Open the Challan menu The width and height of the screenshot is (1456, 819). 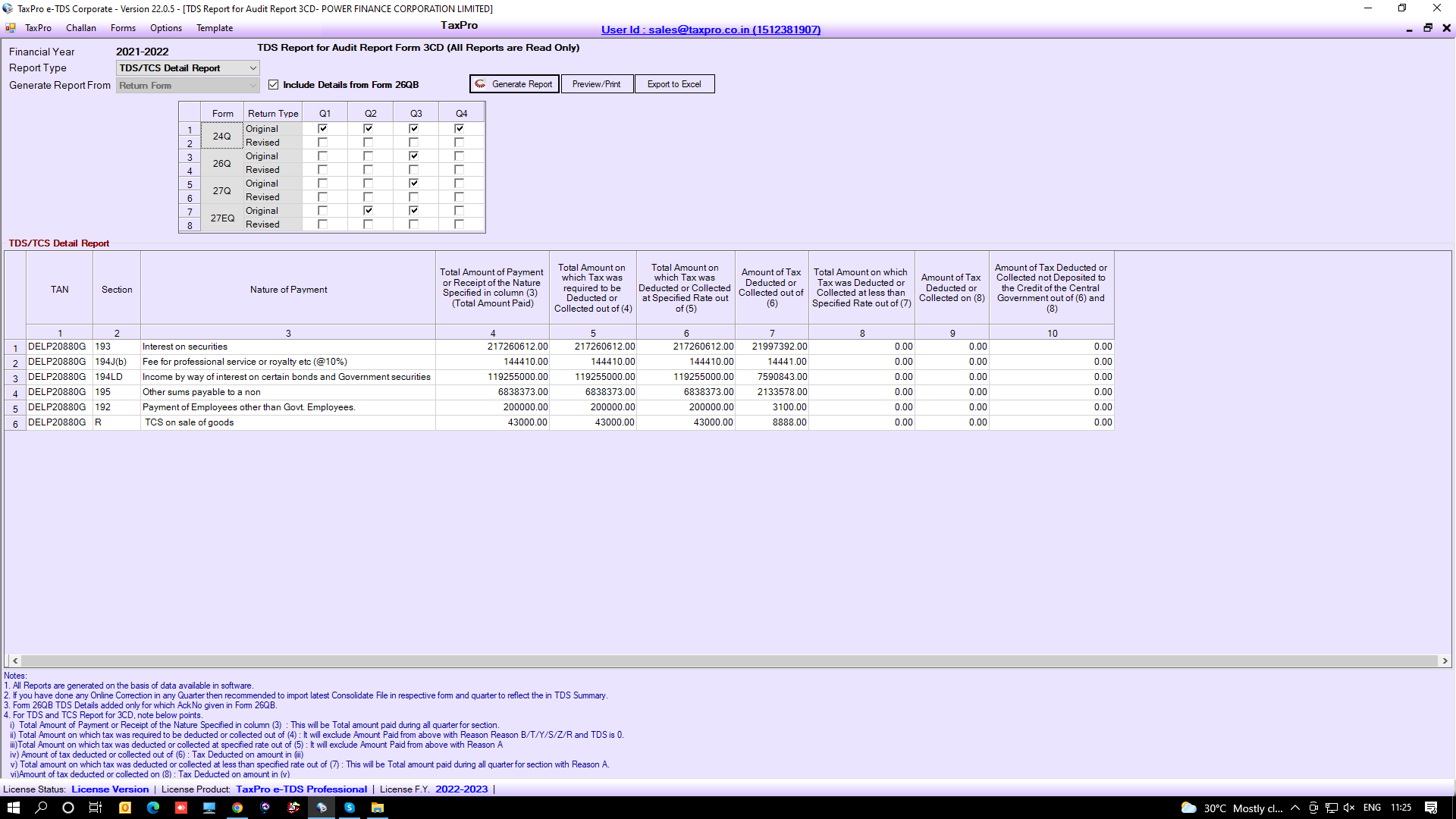pos(81,28)
